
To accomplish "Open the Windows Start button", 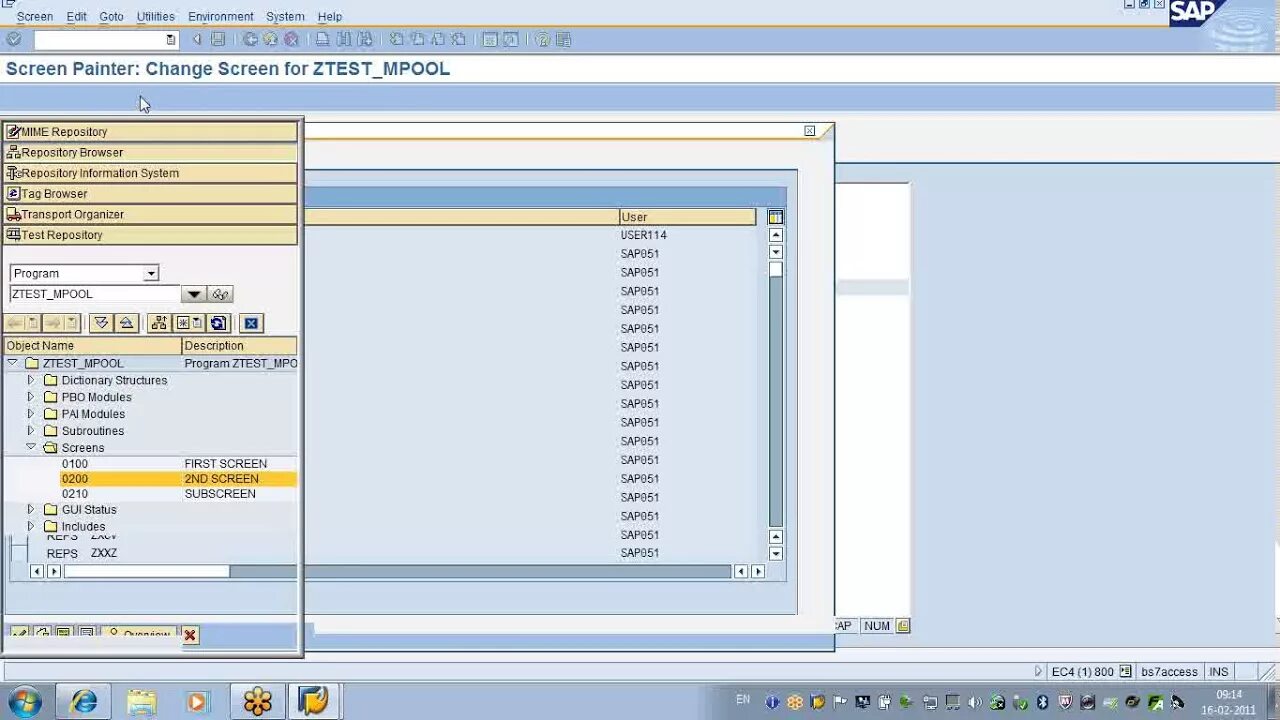I will 24,701.
